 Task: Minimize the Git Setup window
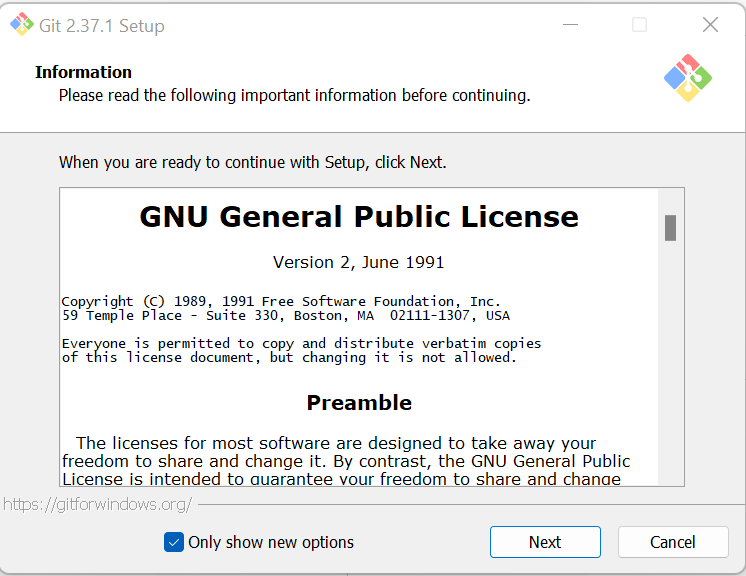[570, 24]
